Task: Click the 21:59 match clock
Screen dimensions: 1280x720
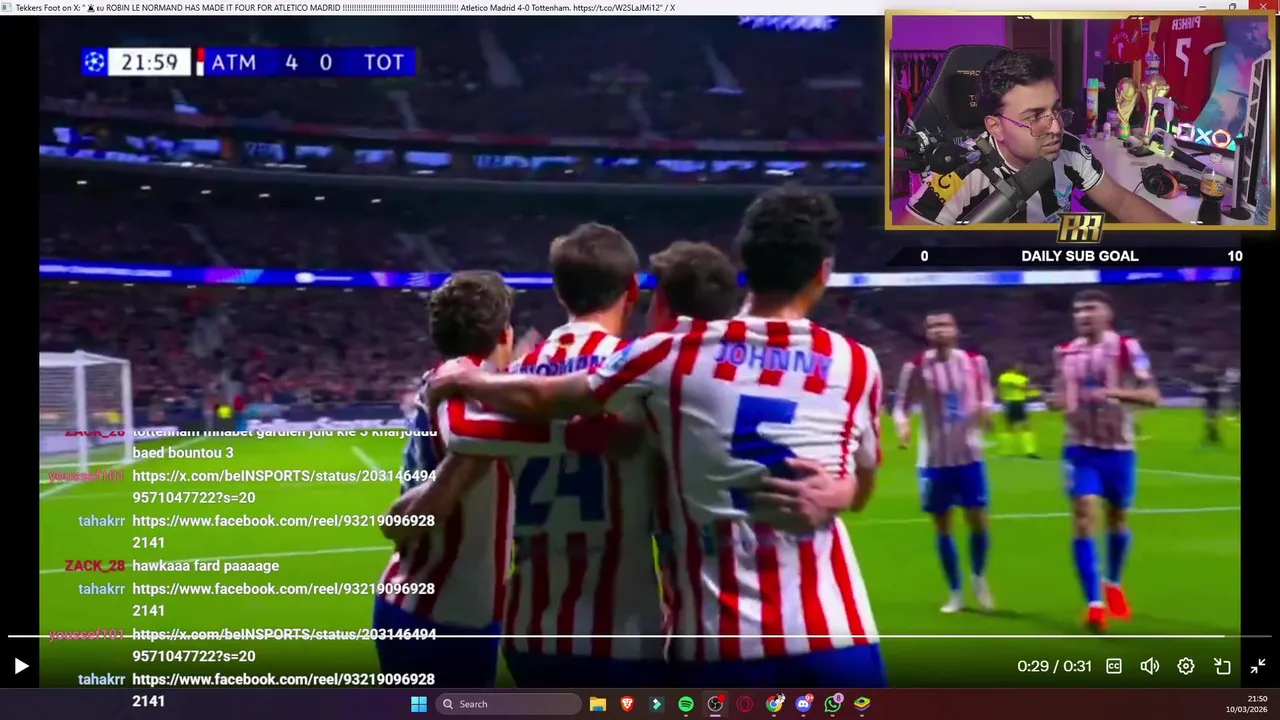Action: (150, 62)
